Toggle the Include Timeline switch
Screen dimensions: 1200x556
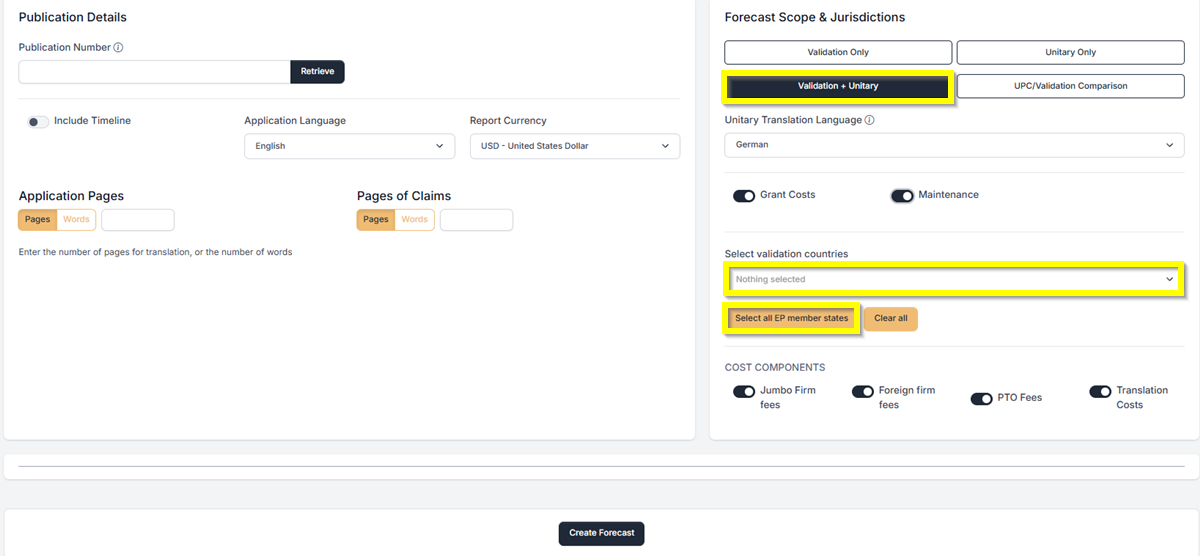38,122
